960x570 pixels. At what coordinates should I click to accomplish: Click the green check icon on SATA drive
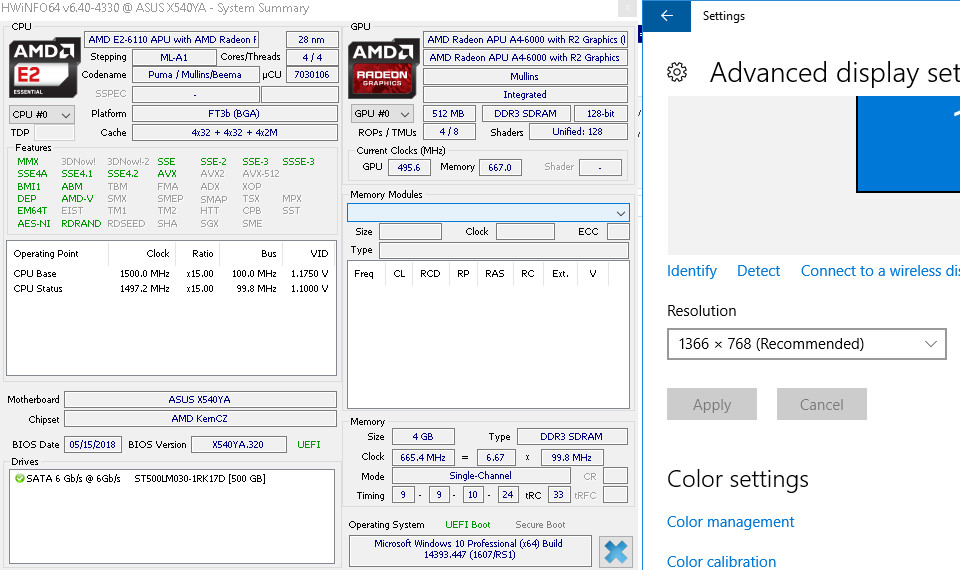(x=20, y=479)
